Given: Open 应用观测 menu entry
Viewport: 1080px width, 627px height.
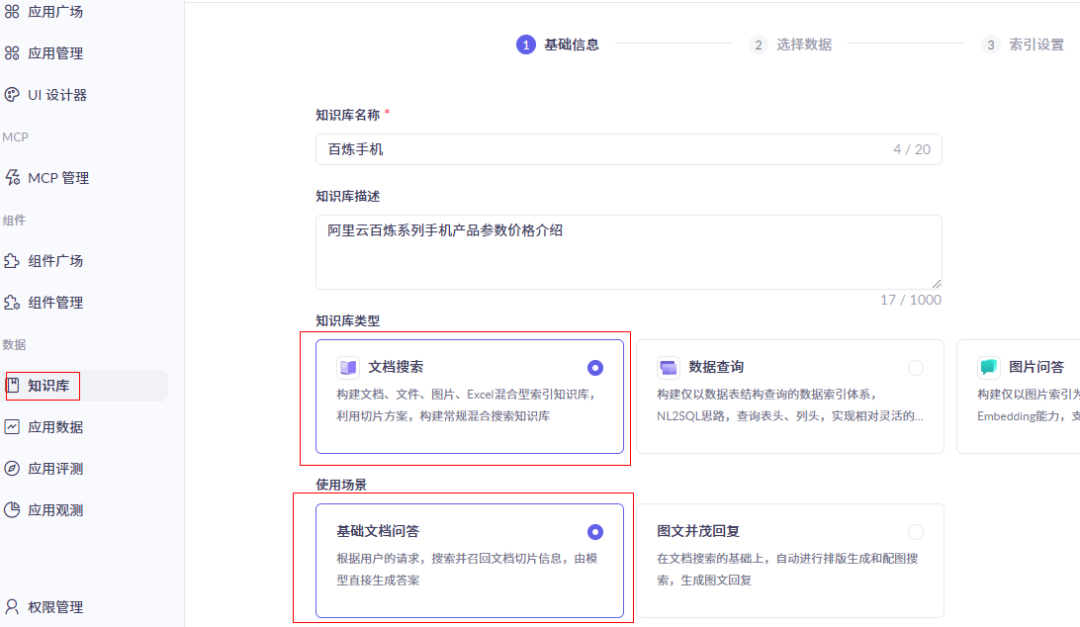Looking at the screenshot, I should [x=56, y=511].
